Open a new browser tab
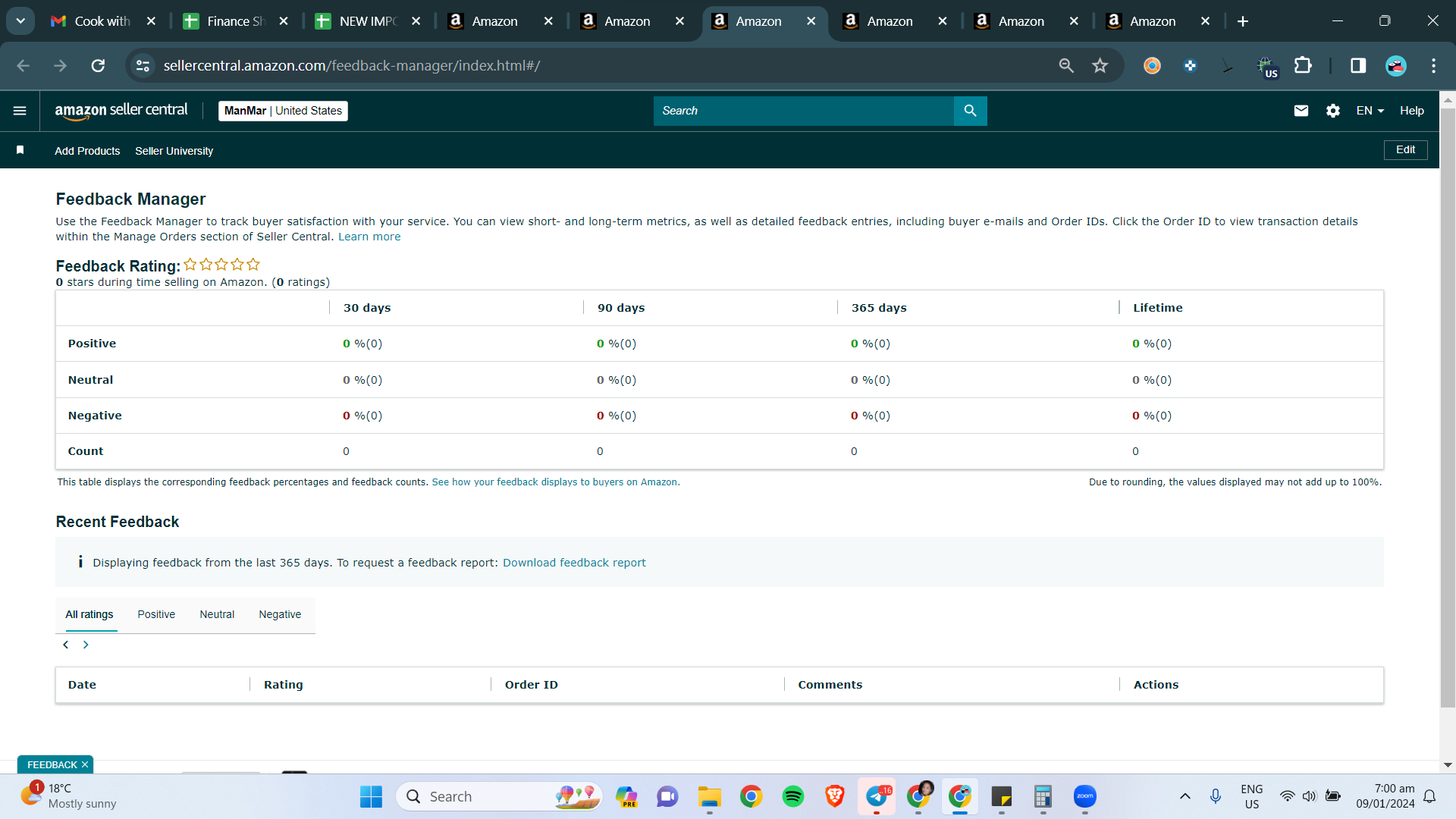This screenshot has width=1456, height=819. (x=1243, y=21)
